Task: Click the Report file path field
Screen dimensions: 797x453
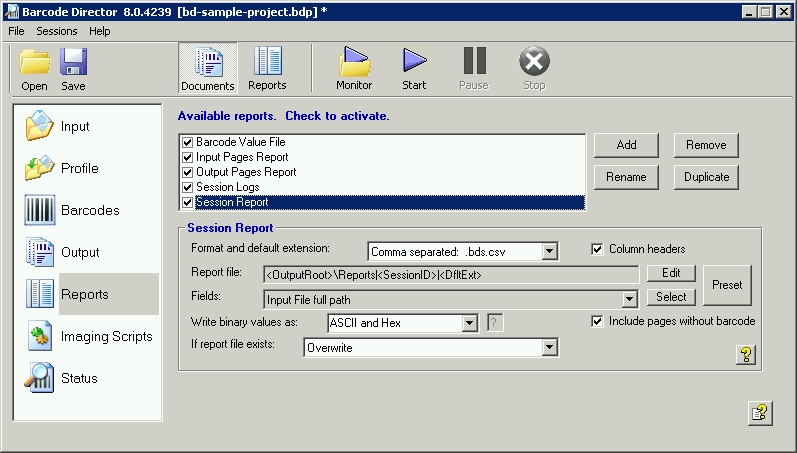Action: point(450,274)
